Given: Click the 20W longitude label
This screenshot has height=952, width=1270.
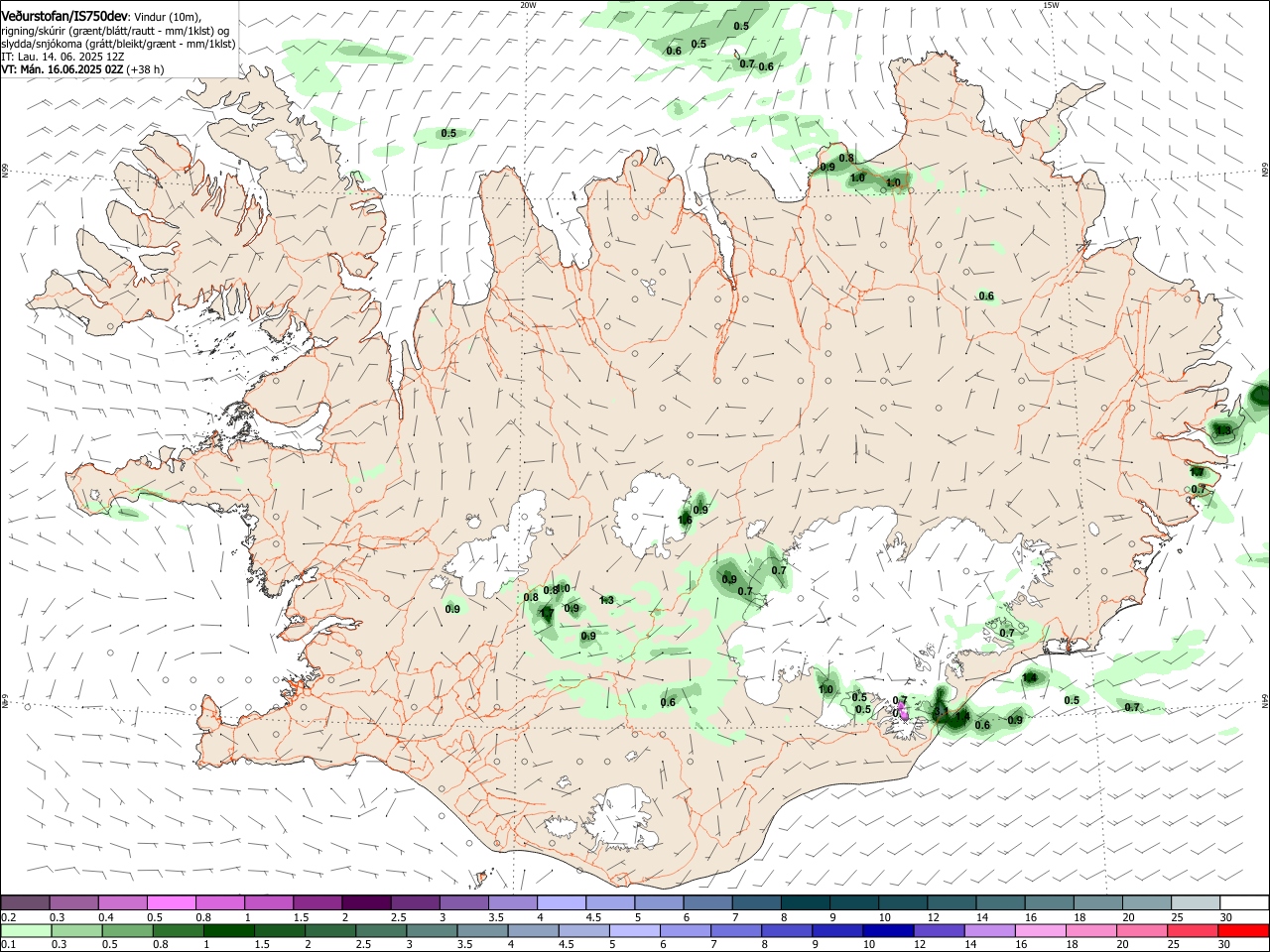Looking at the screenshot, I should [528, 5].
